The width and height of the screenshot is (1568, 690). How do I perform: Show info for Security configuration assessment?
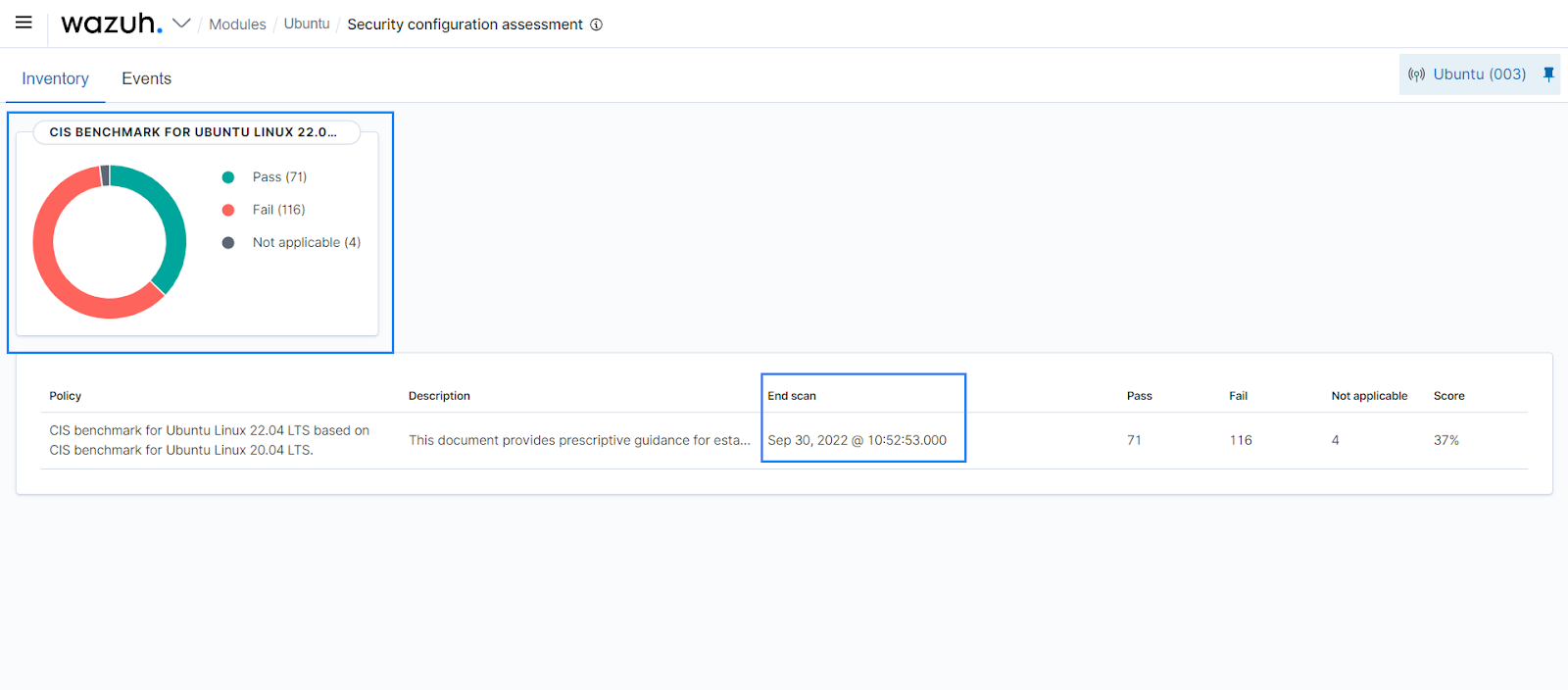(596, 25)
